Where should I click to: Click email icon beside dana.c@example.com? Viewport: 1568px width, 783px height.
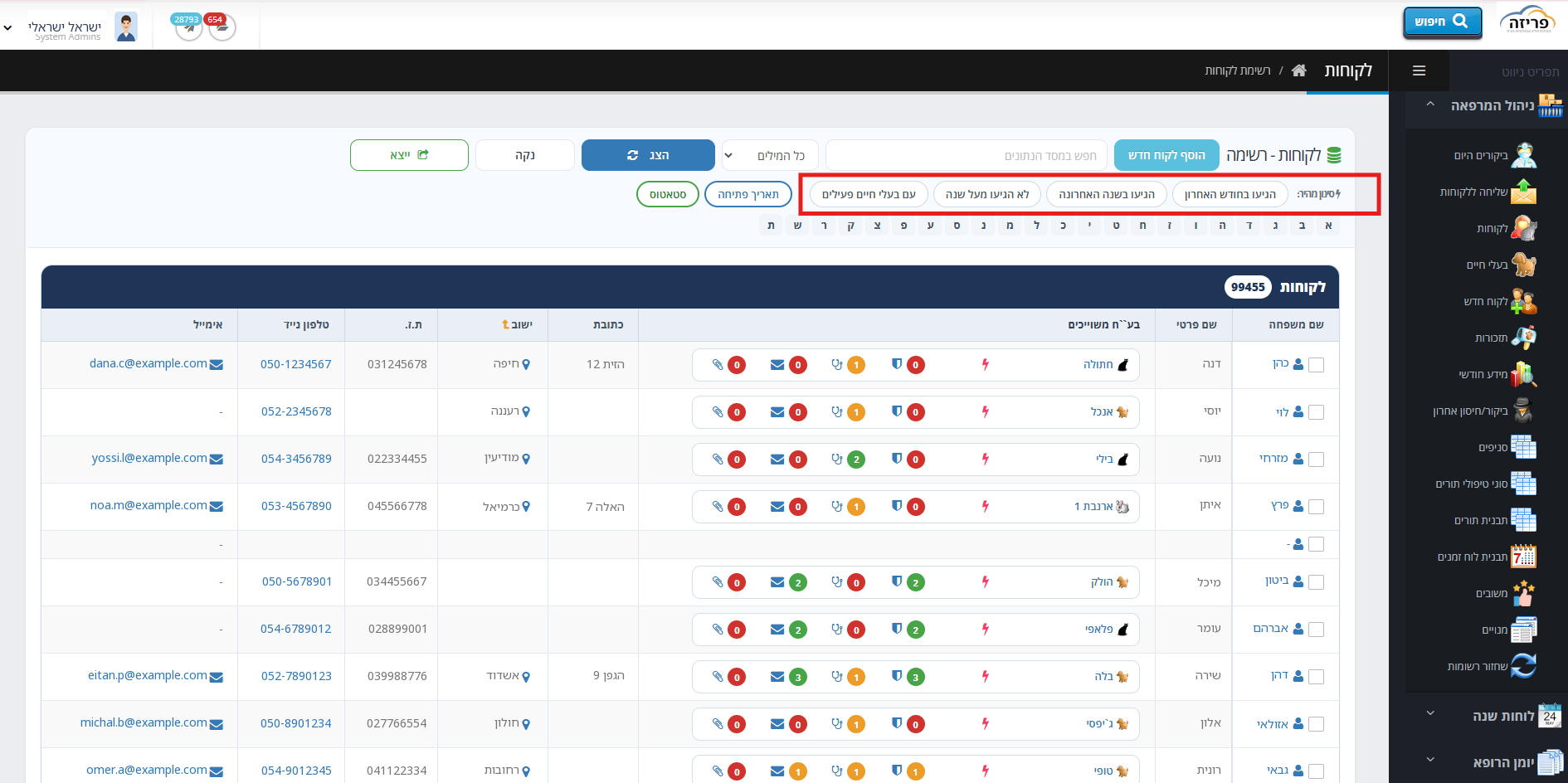coord(217,364)
